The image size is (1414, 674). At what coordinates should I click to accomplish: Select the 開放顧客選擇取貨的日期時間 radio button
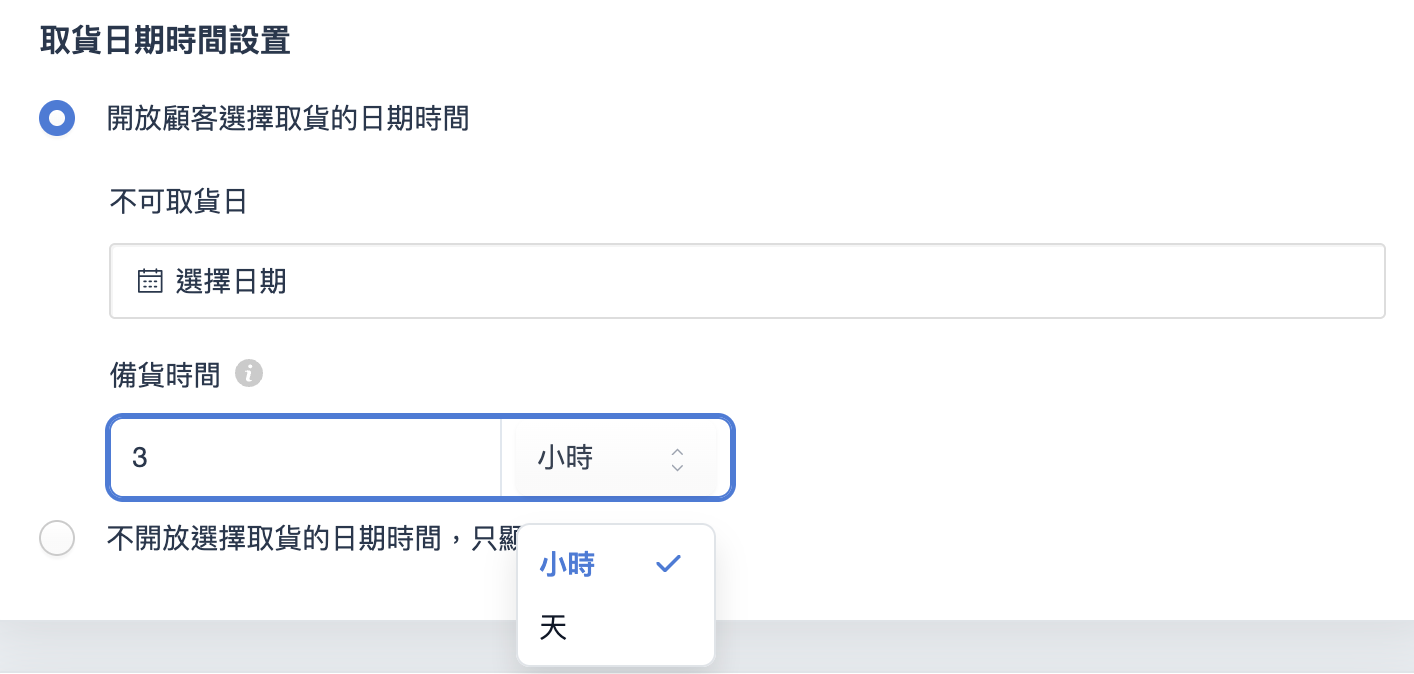57,119
